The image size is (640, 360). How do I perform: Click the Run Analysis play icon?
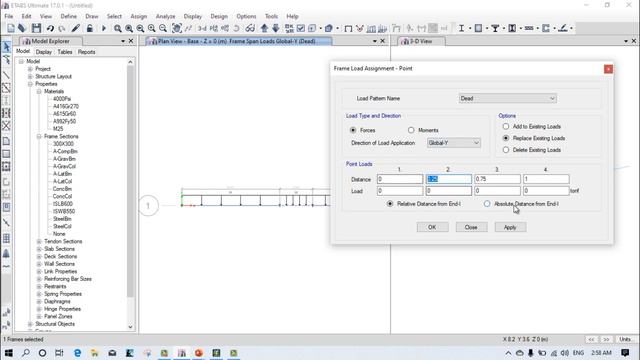pos(104,28)
